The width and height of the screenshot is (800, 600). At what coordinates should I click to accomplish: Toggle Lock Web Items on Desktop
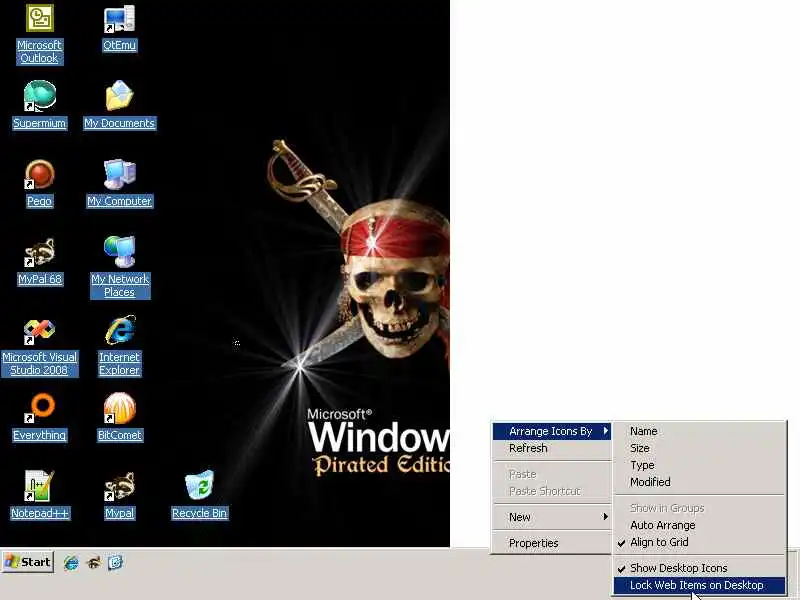[x=699, y=585]
